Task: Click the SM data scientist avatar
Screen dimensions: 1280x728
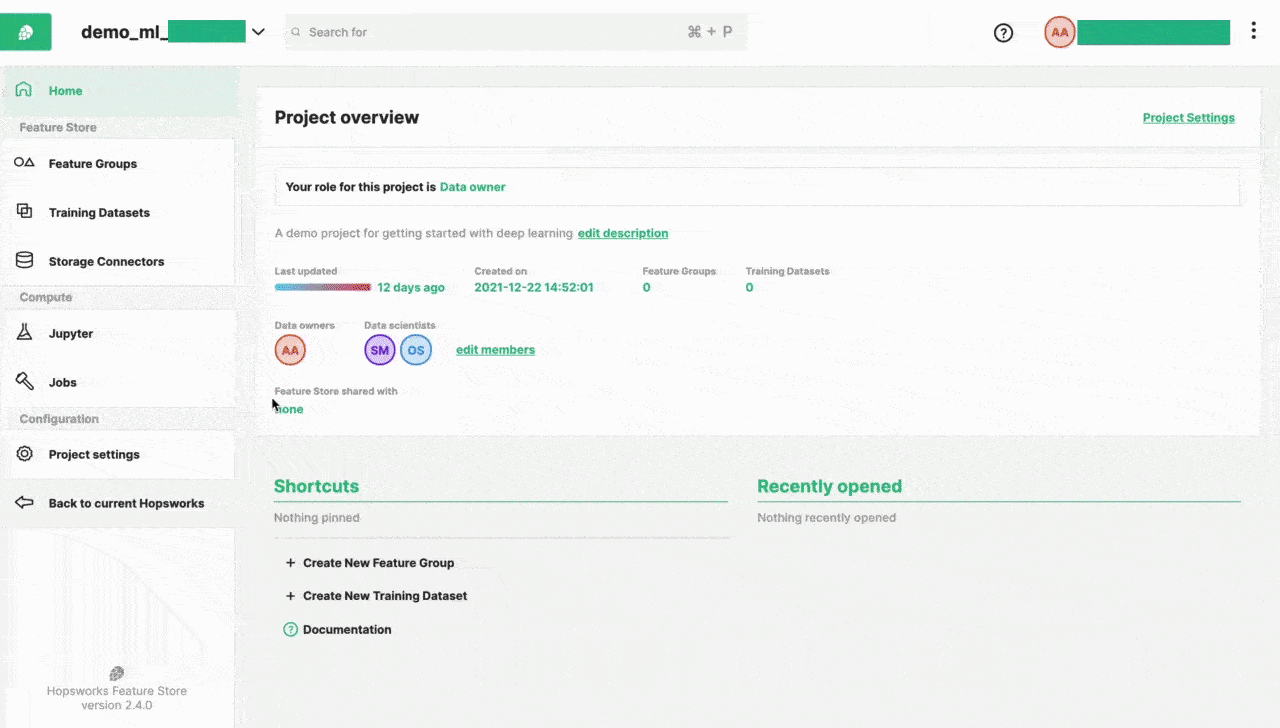Action: (x=380, y=350)
